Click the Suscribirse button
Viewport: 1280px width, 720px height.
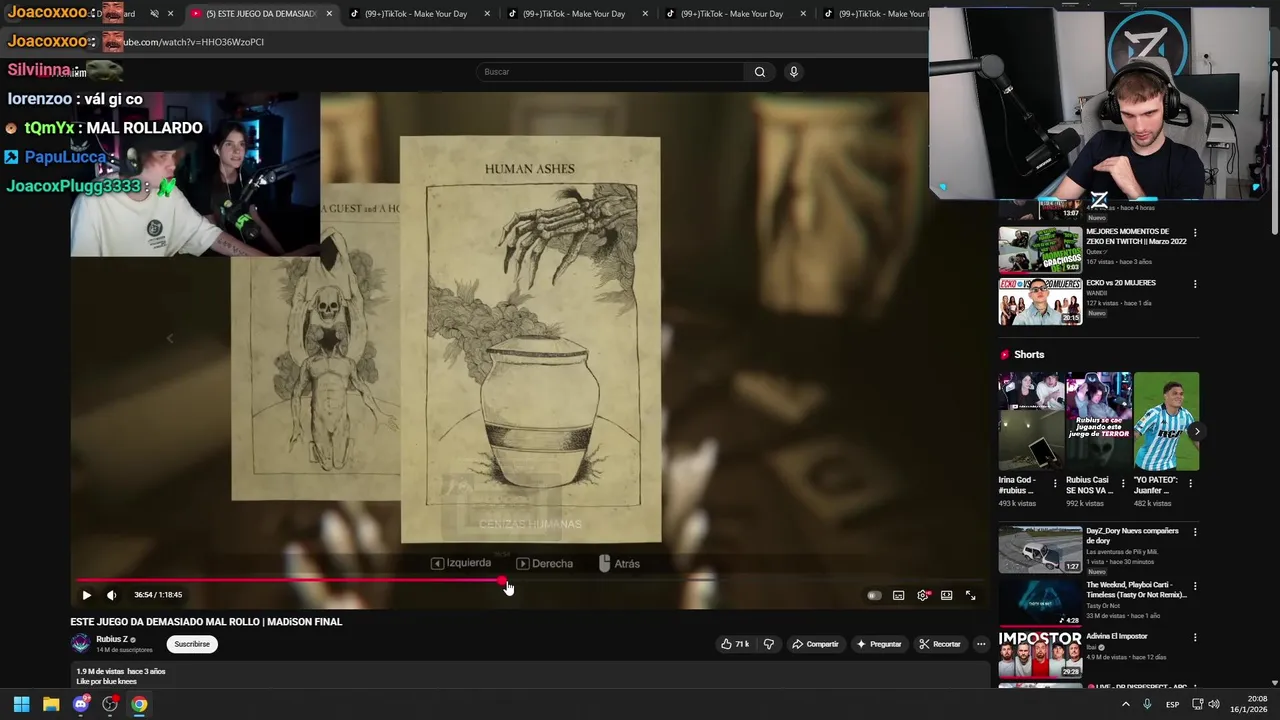[192, 644]
